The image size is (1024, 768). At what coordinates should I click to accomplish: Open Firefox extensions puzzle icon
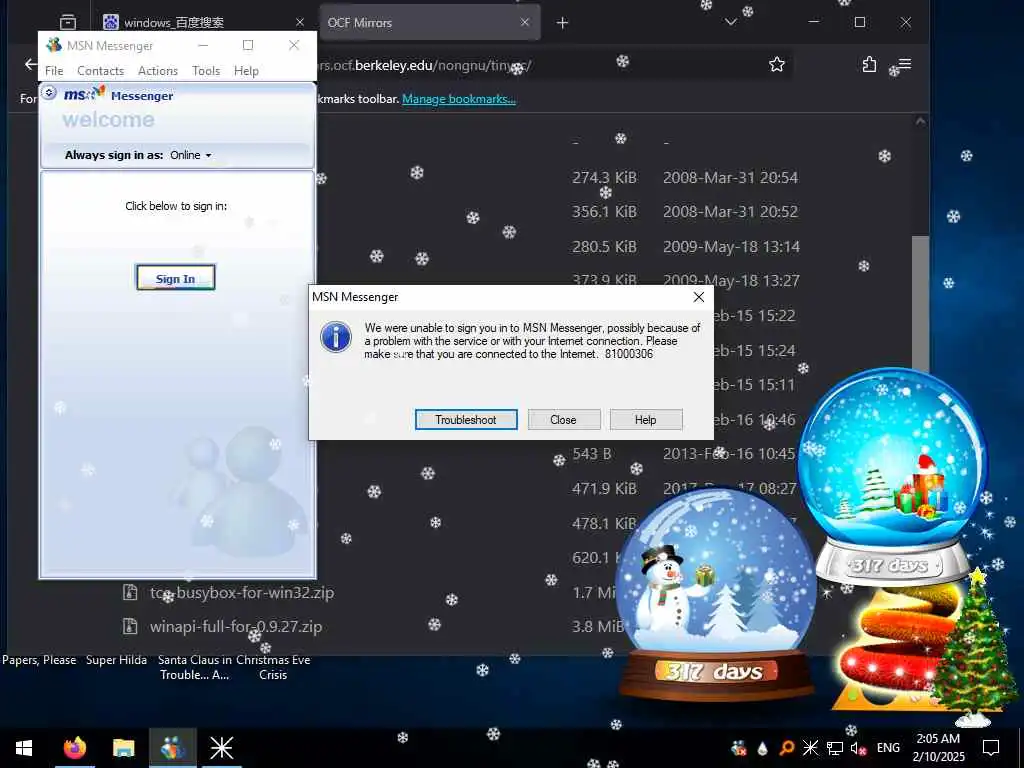point(869,65)
